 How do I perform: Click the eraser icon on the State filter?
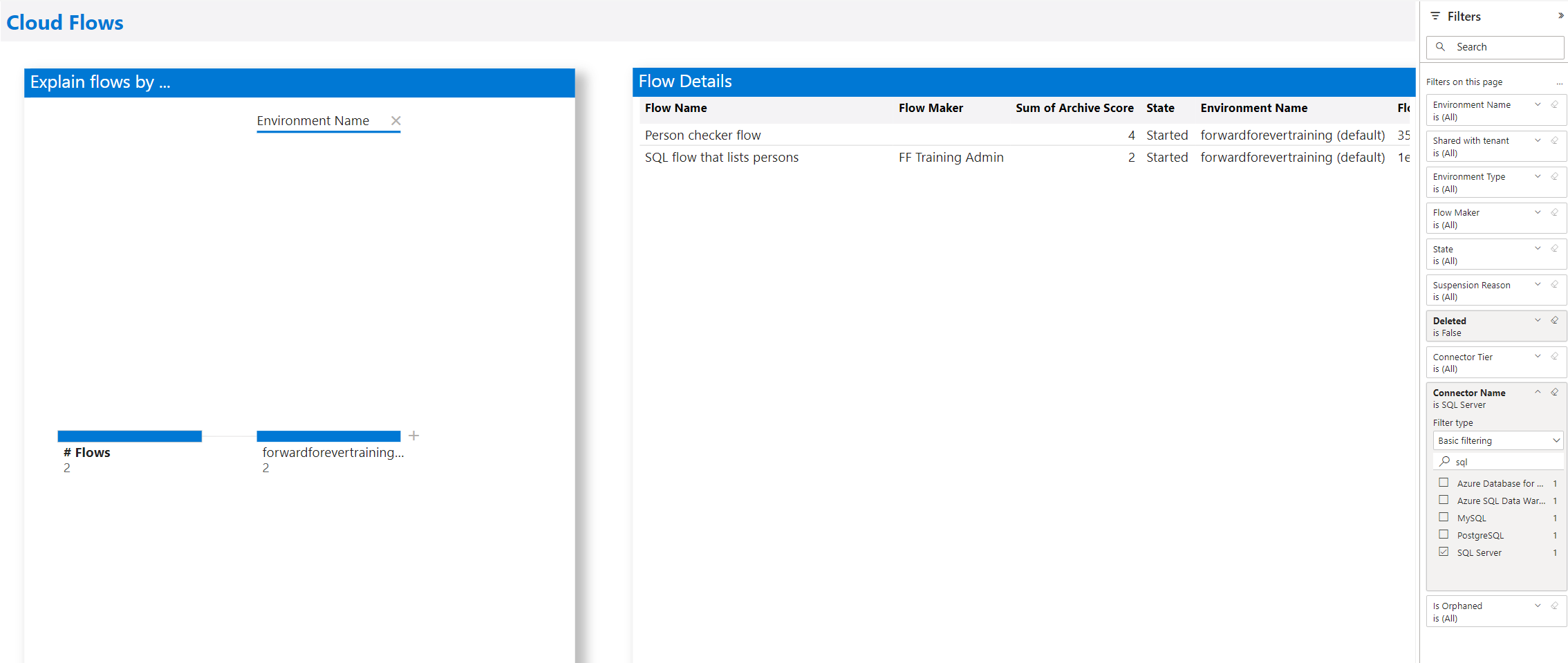1555,248
